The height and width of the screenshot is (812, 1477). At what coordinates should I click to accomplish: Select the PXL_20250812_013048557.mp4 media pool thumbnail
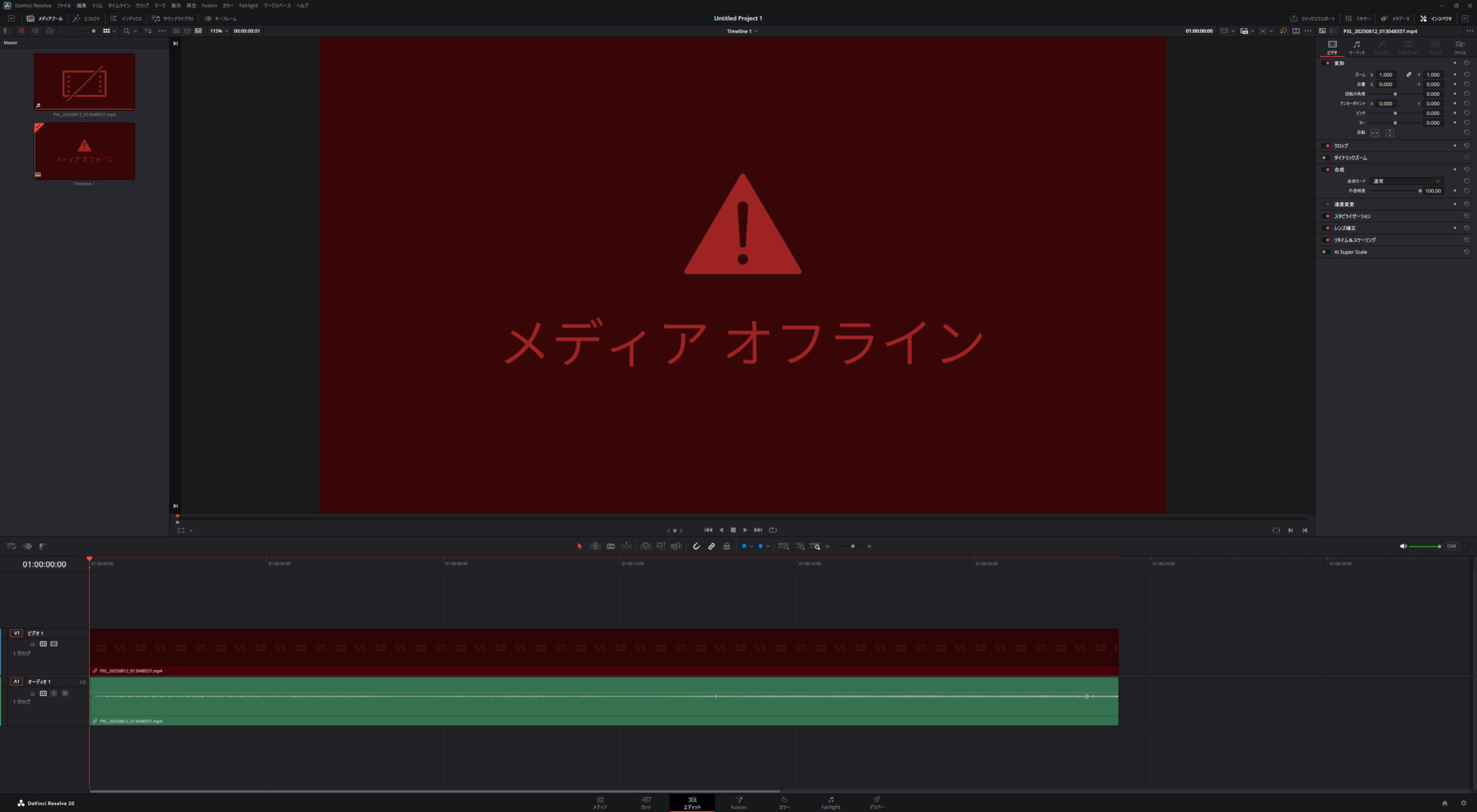tap(84, 82)
